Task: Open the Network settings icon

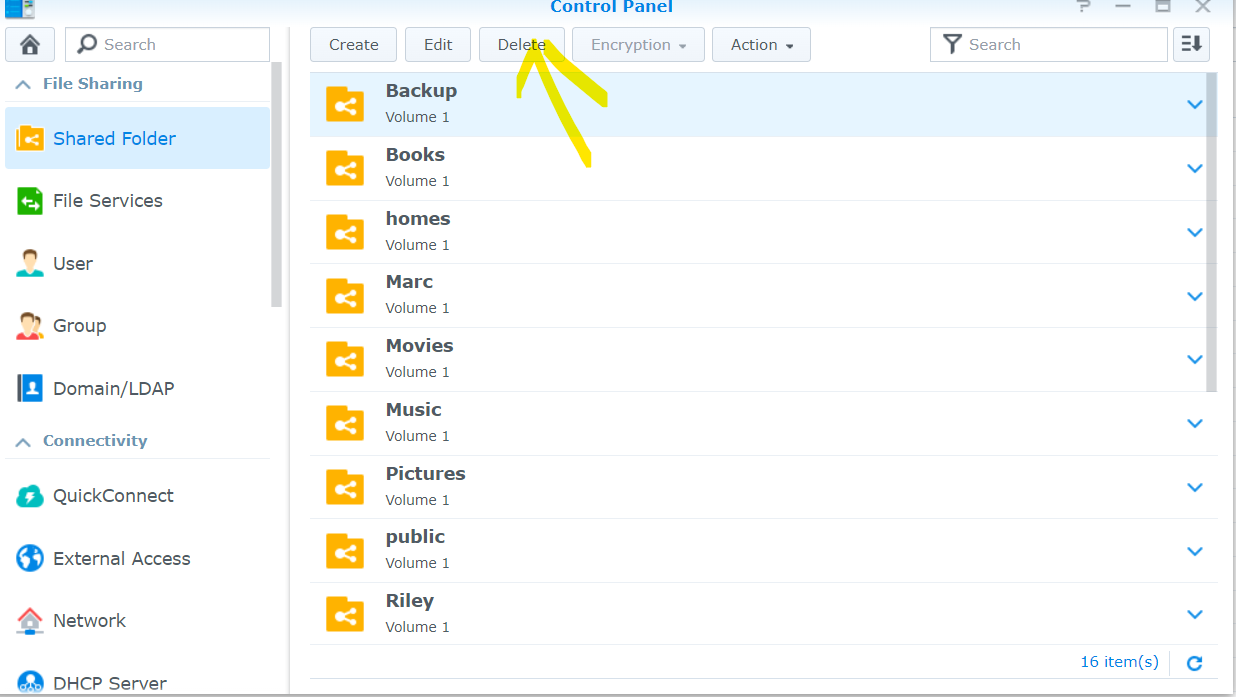Action: pos(30,620)
